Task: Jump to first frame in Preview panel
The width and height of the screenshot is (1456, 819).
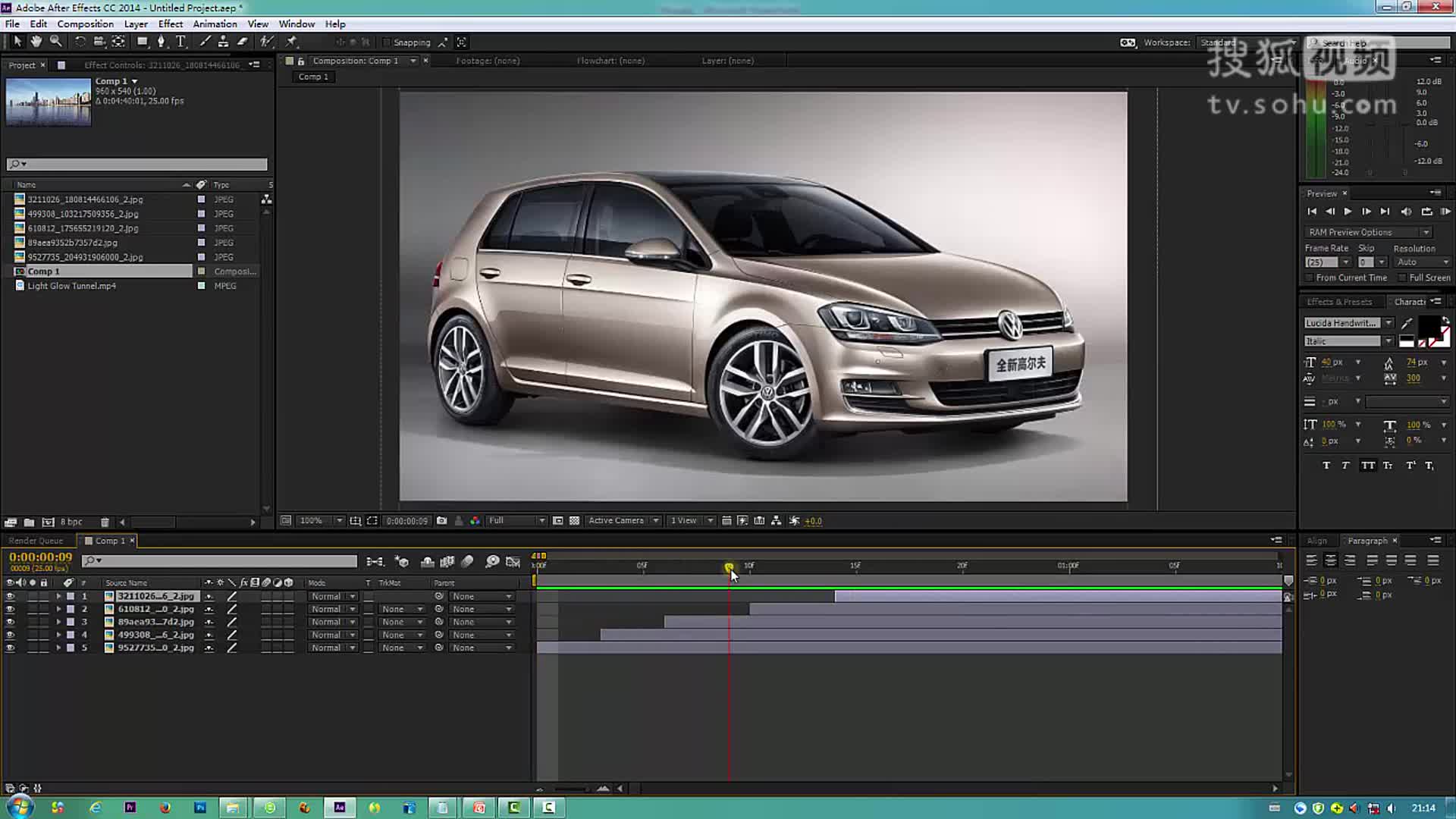Action: pyautogui.click(x=1312, y=212)
